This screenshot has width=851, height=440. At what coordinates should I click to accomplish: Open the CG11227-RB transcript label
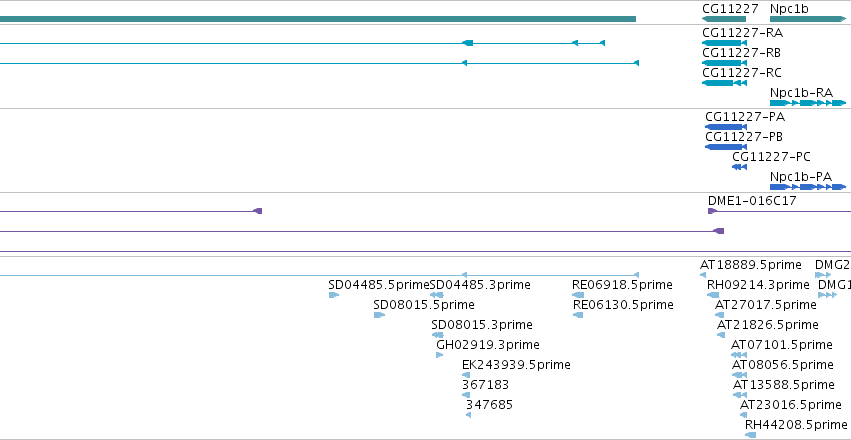click(x=741, y=53)
